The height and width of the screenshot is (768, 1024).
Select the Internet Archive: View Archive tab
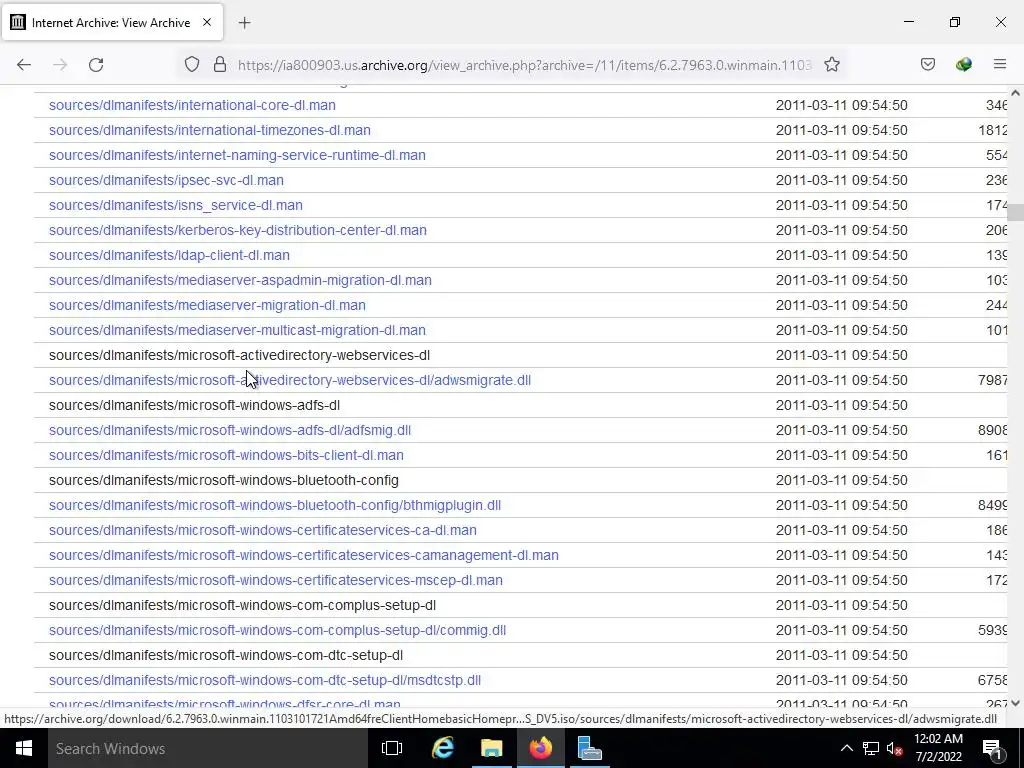112,22
